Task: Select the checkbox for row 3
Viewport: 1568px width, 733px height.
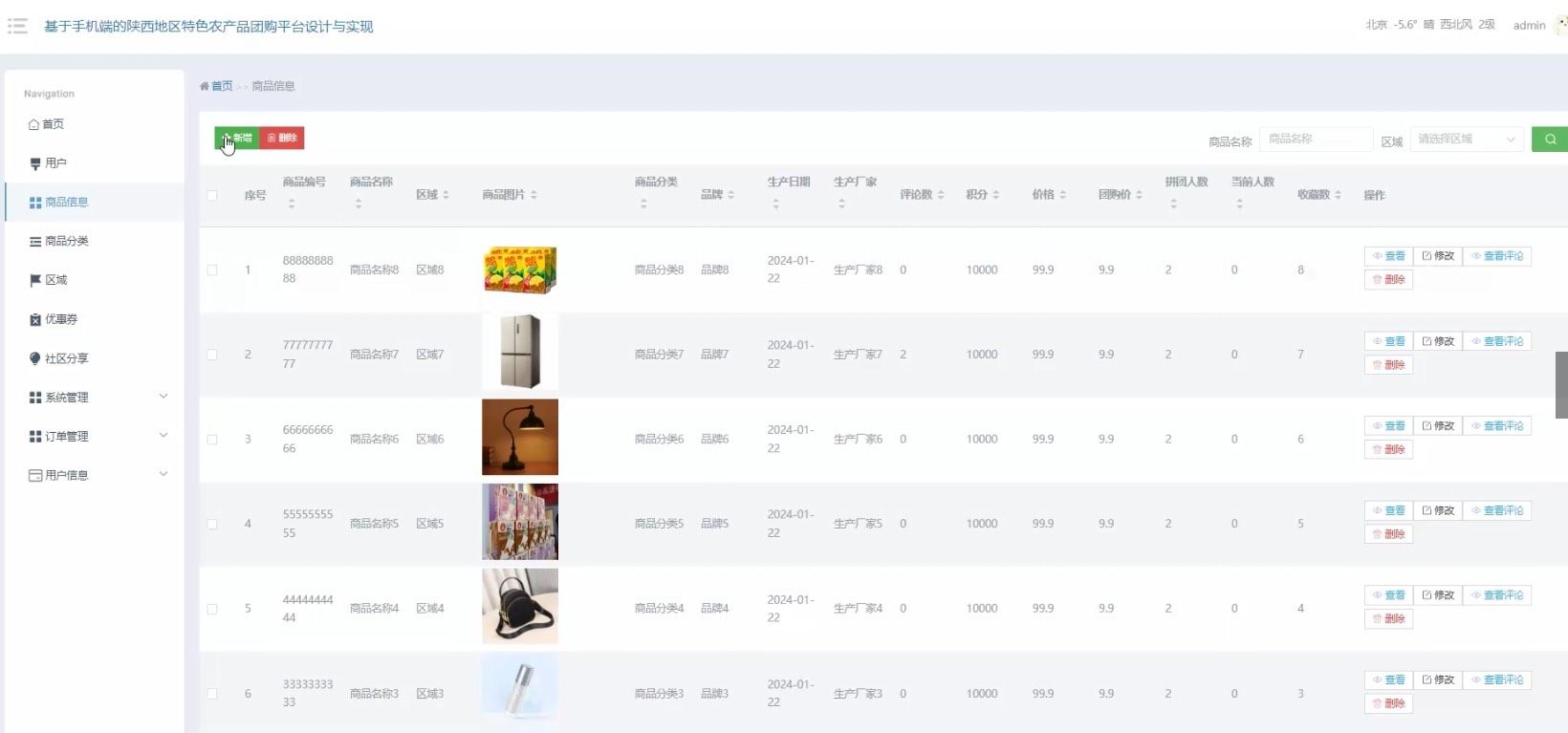Action: pyautogui.click(x=212, y=440)
